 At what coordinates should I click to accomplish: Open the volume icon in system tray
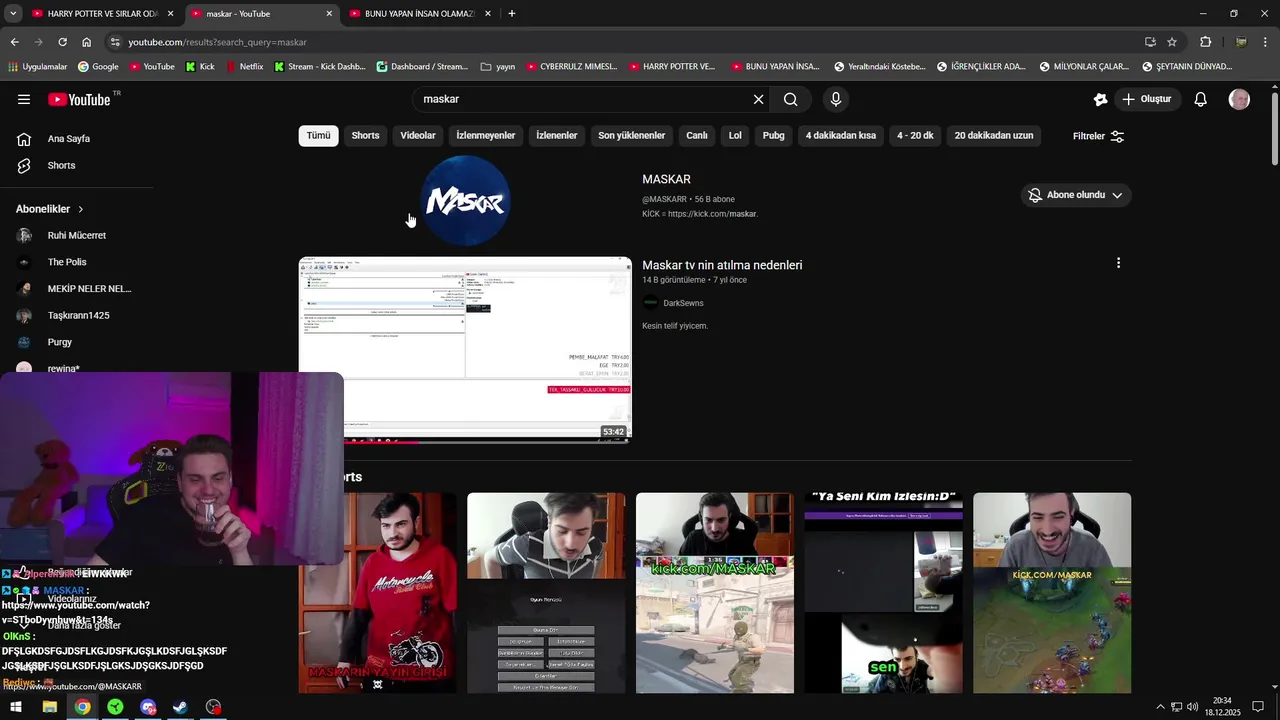click(1192, 707)
